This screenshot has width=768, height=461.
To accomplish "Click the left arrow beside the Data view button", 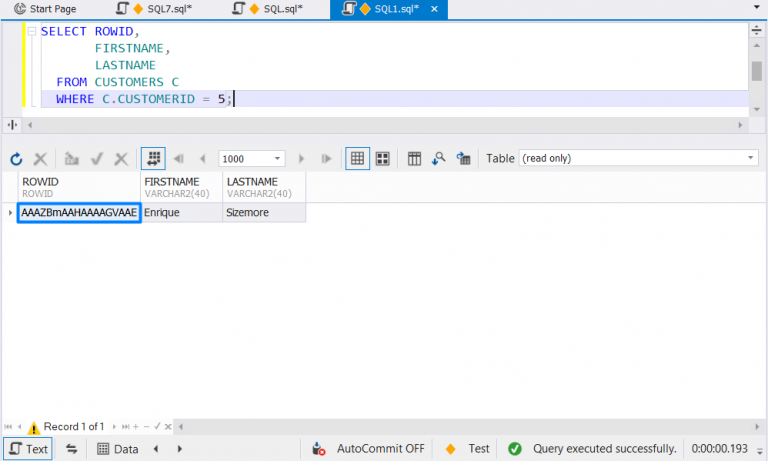I will (156, 449).
